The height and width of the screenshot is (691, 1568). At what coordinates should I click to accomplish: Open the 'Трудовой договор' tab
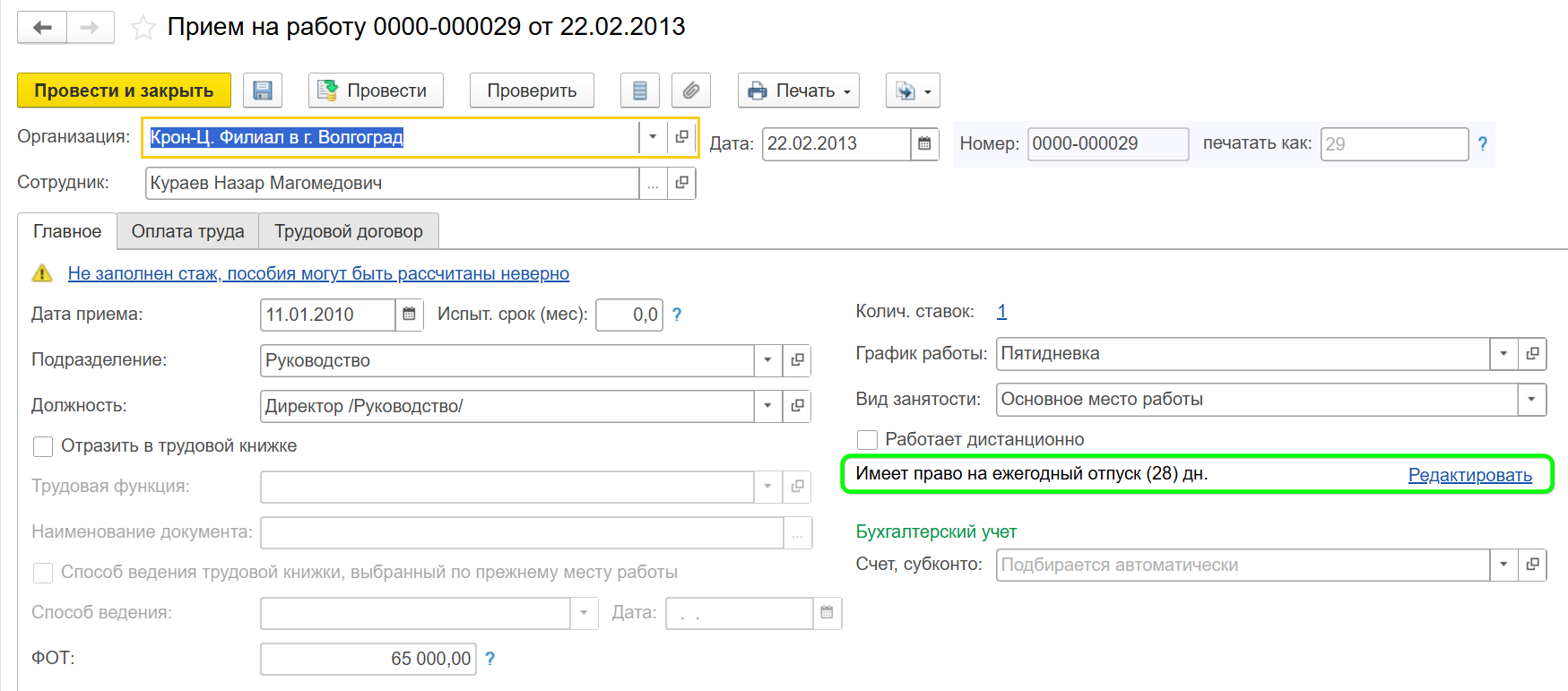pos(348,231)
